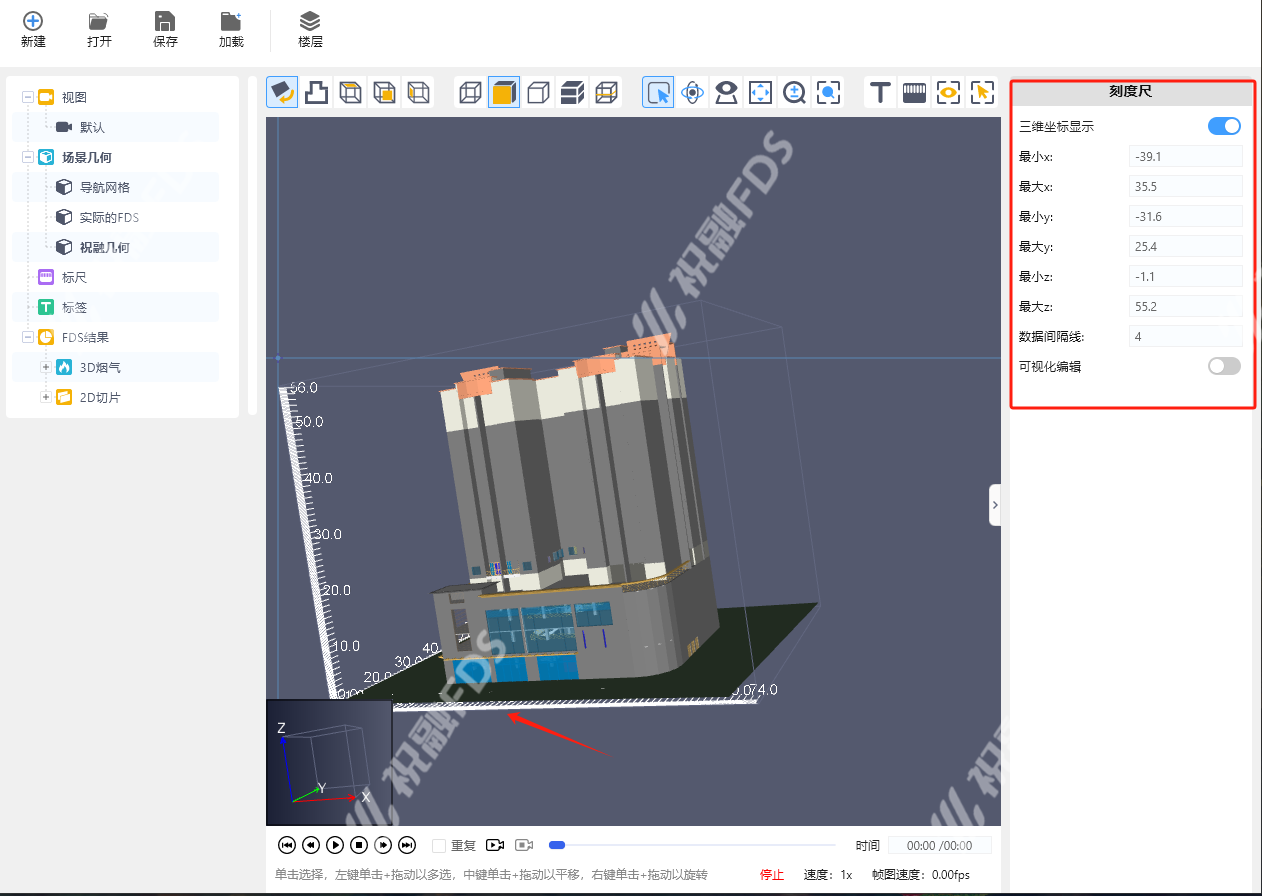Click the 数据间隔线 value field
Viewport: 1262px width, 896px height.
(1185, 336)
